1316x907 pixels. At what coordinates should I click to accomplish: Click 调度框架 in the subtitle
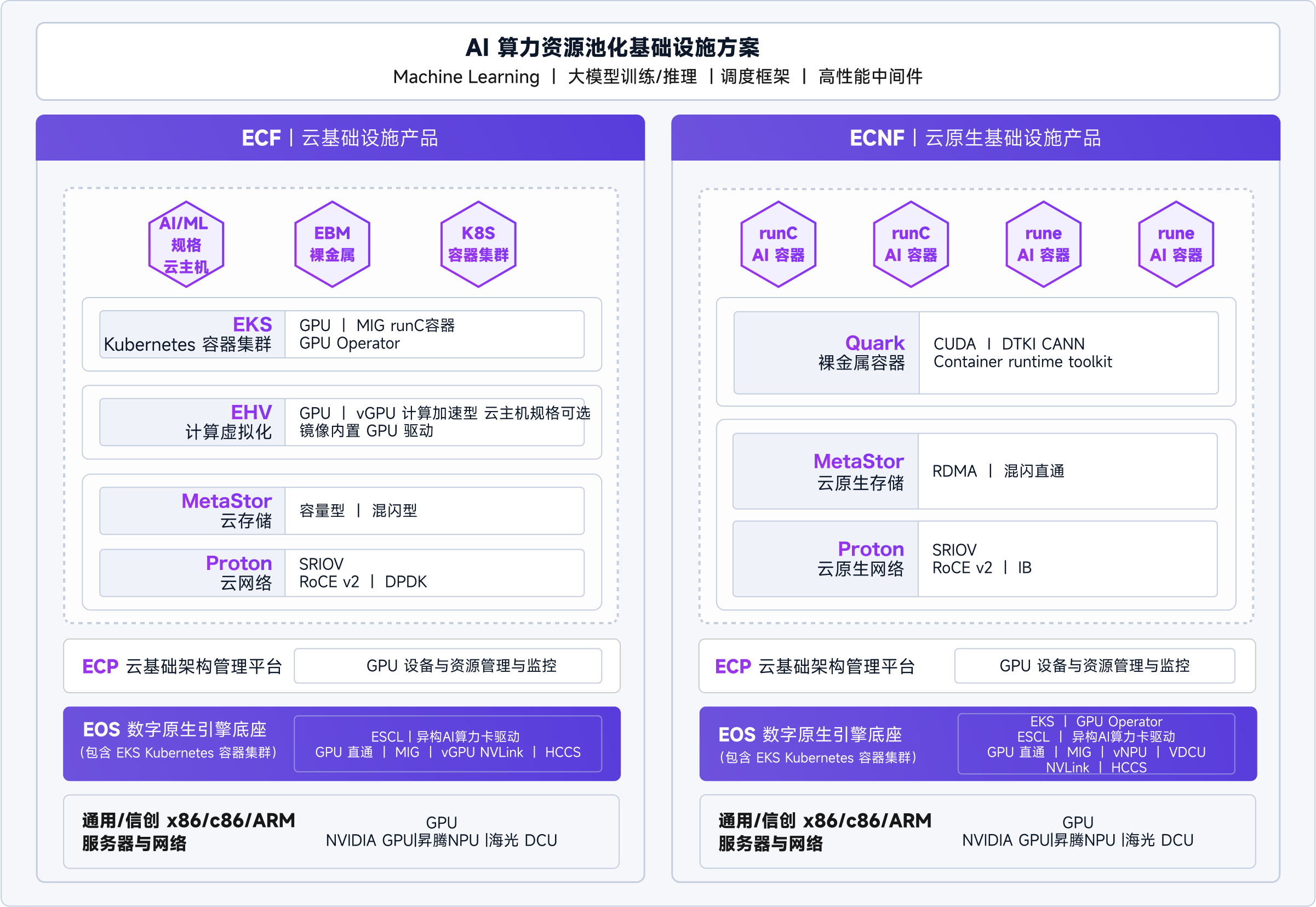point(755,77)
